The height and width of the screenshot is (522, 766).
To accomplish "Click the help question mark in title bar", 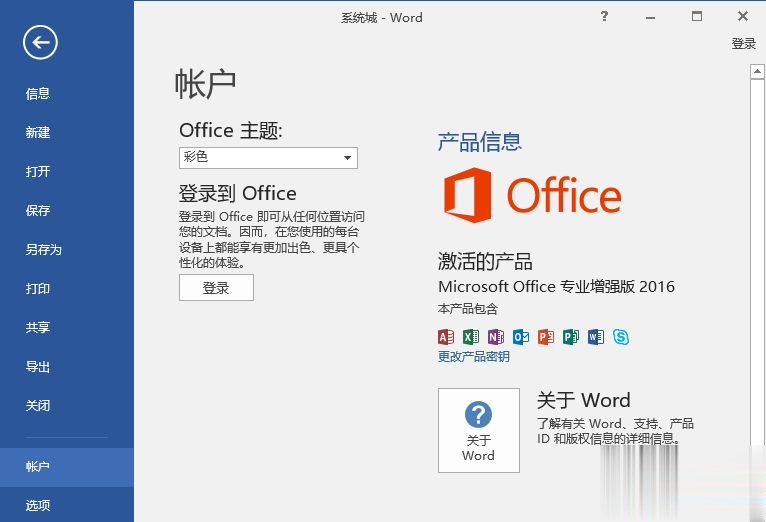I will (x=604, y=16).
